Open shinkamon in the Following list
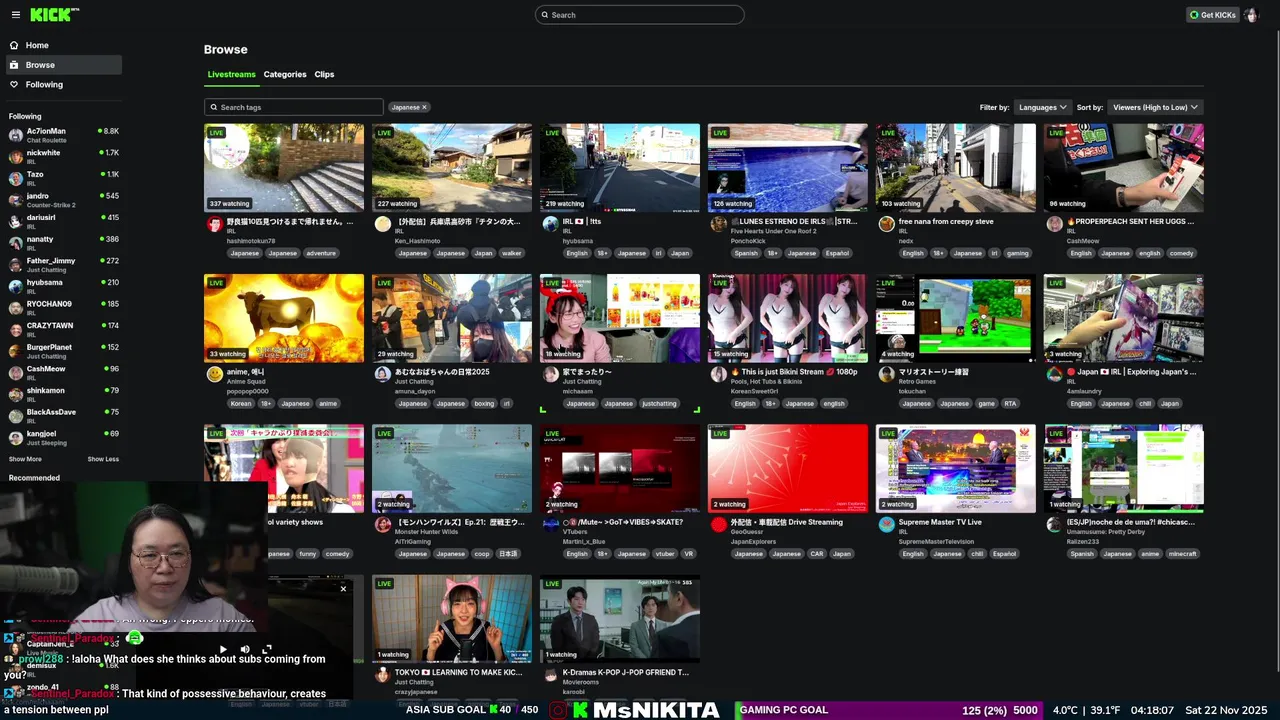 pyautogui.click(x=64, y=395)
